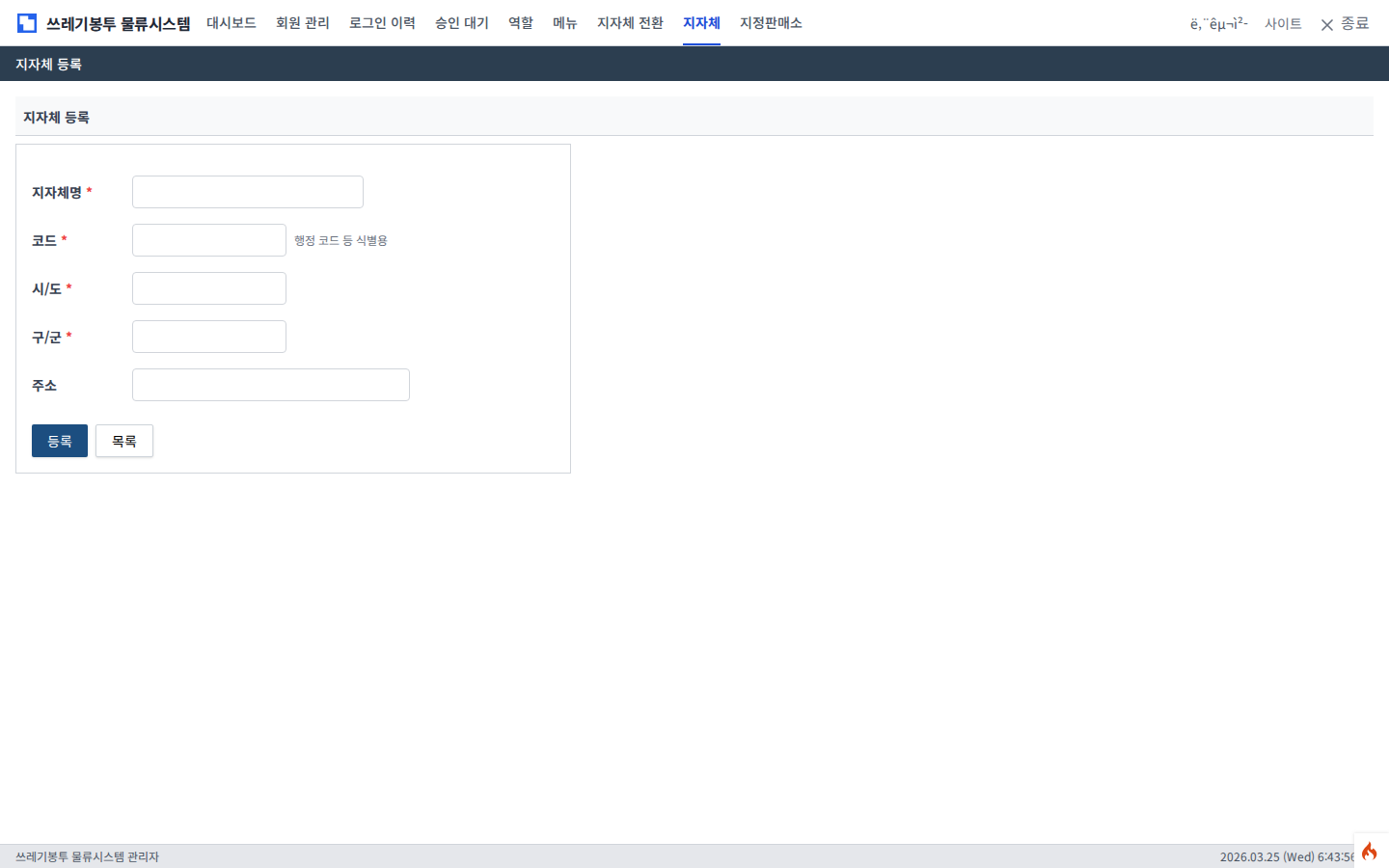Click inside the 지자체명 input field

click(247, 191)
